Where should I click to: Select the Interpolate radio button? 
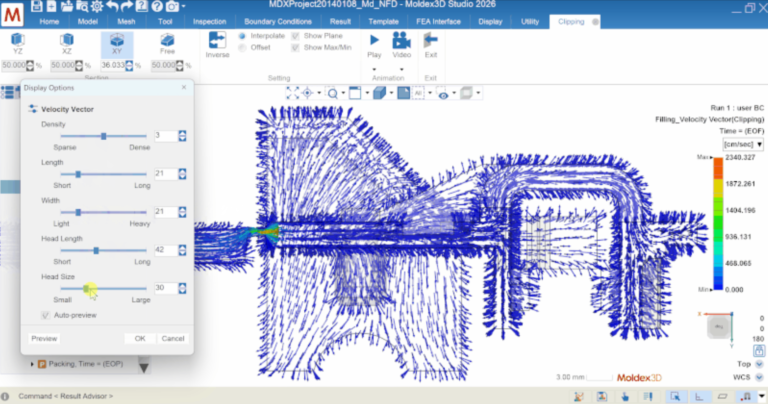242,36
